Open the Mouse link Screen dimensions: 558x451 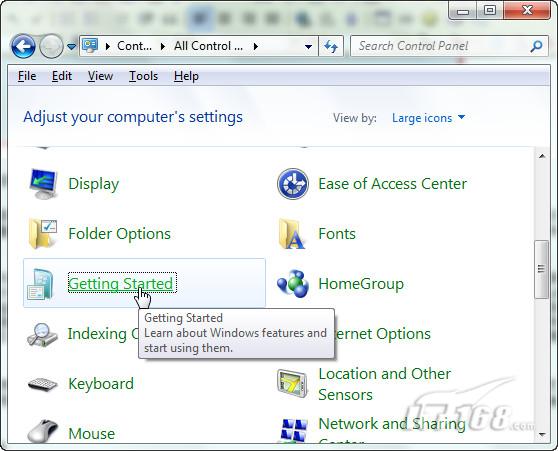pos(91,434)
